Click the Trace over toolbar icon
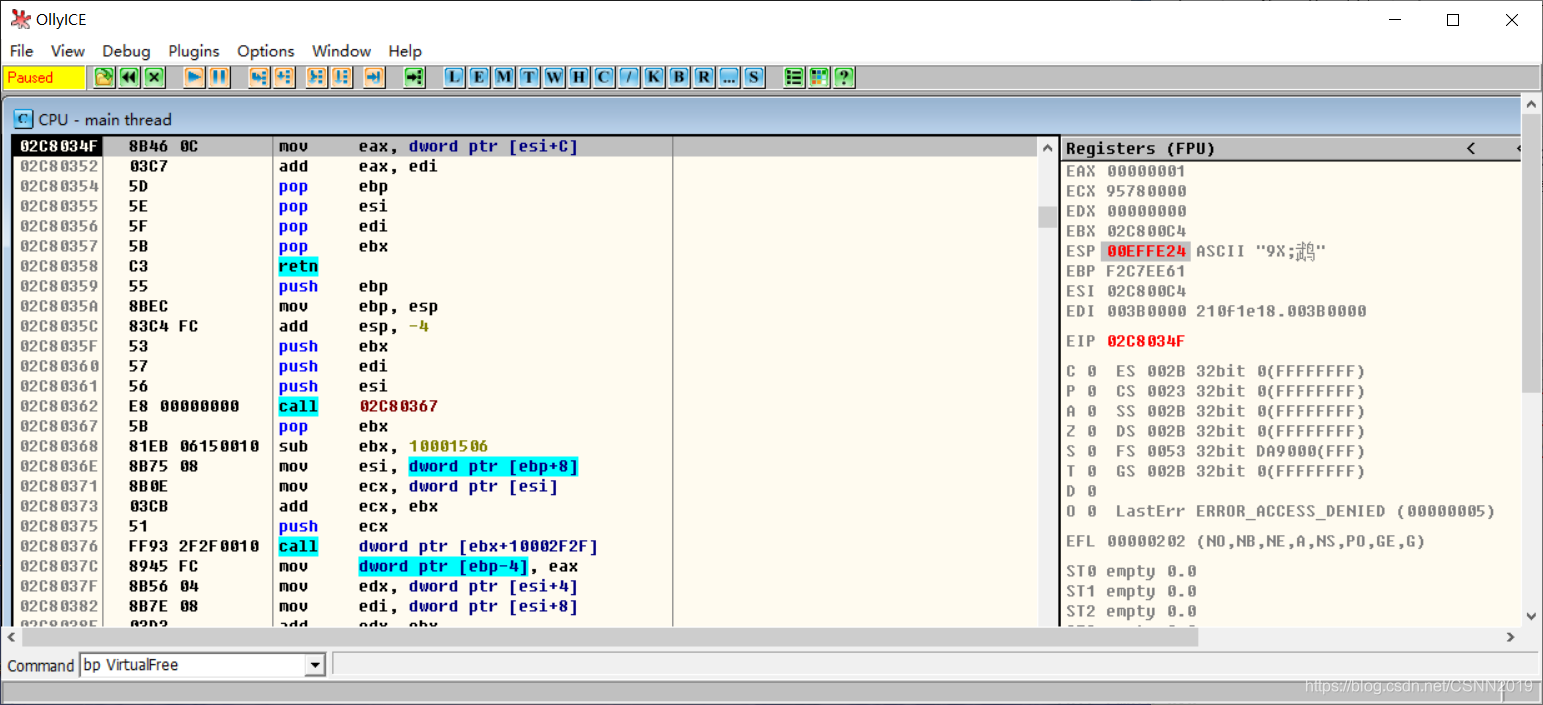 pos(341,77)
